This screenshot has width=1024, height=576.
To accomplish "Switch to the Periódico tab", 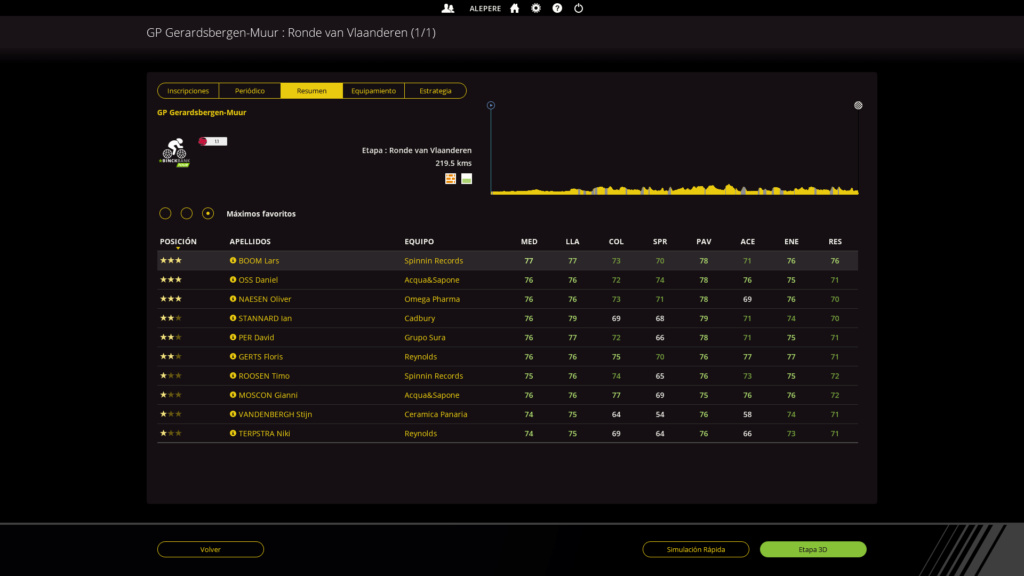I will [249, 91].
